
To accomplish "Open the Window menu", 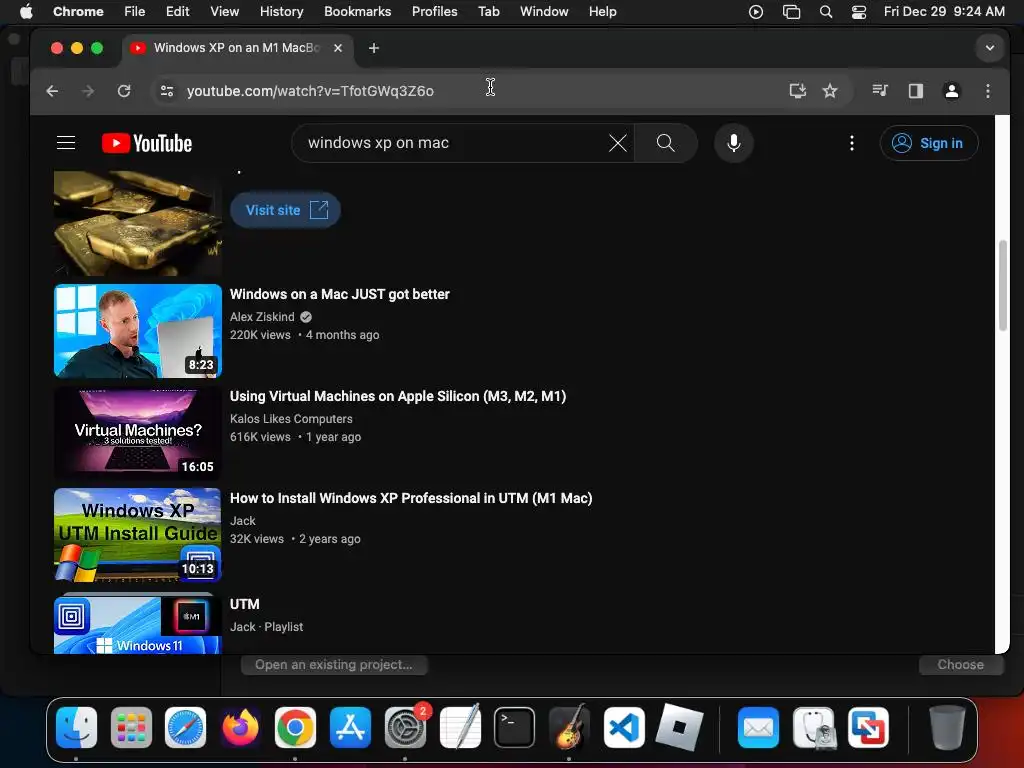I will (544, 11).
